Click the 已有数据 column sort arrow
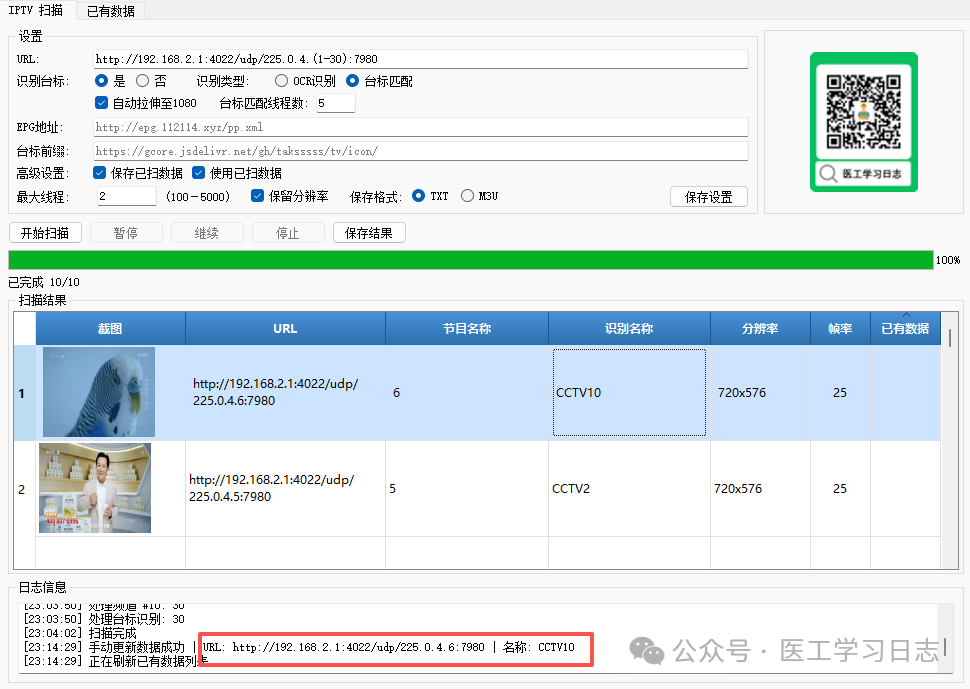This screenshot has width=970, height=689. pos(906,316)
